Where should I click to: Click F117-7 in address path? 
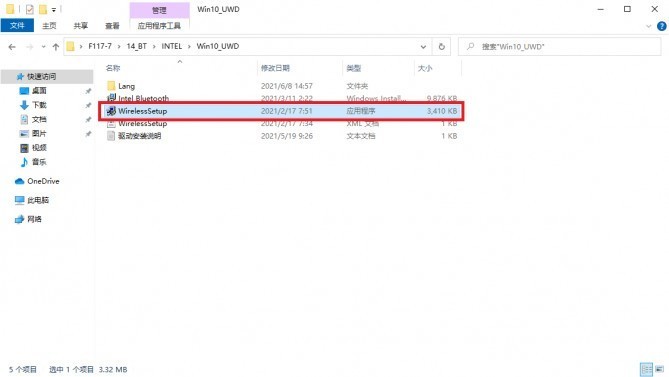(100, 46)
